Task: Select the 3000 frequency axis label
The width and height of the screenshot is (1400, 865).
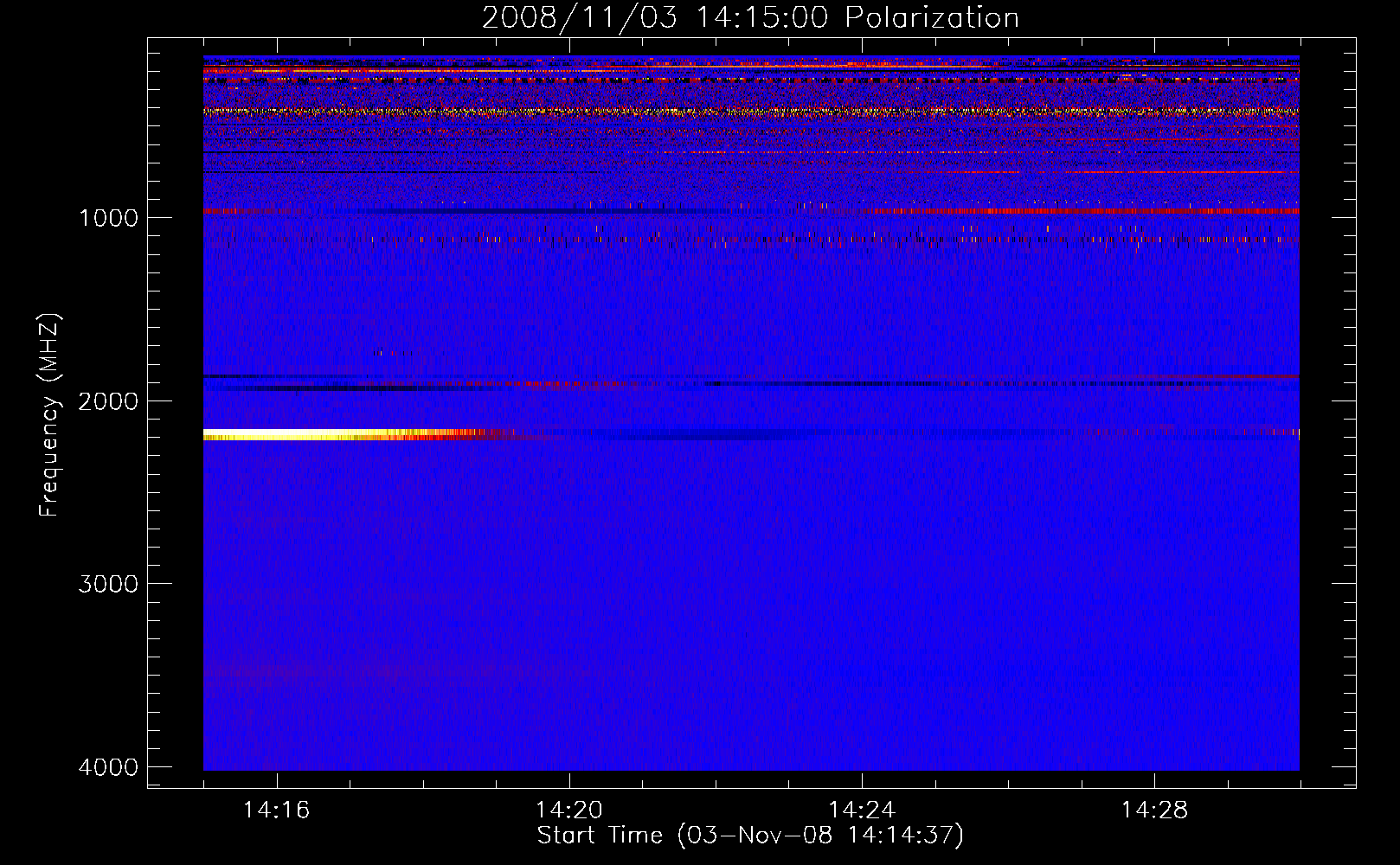Action: [108, 584]
